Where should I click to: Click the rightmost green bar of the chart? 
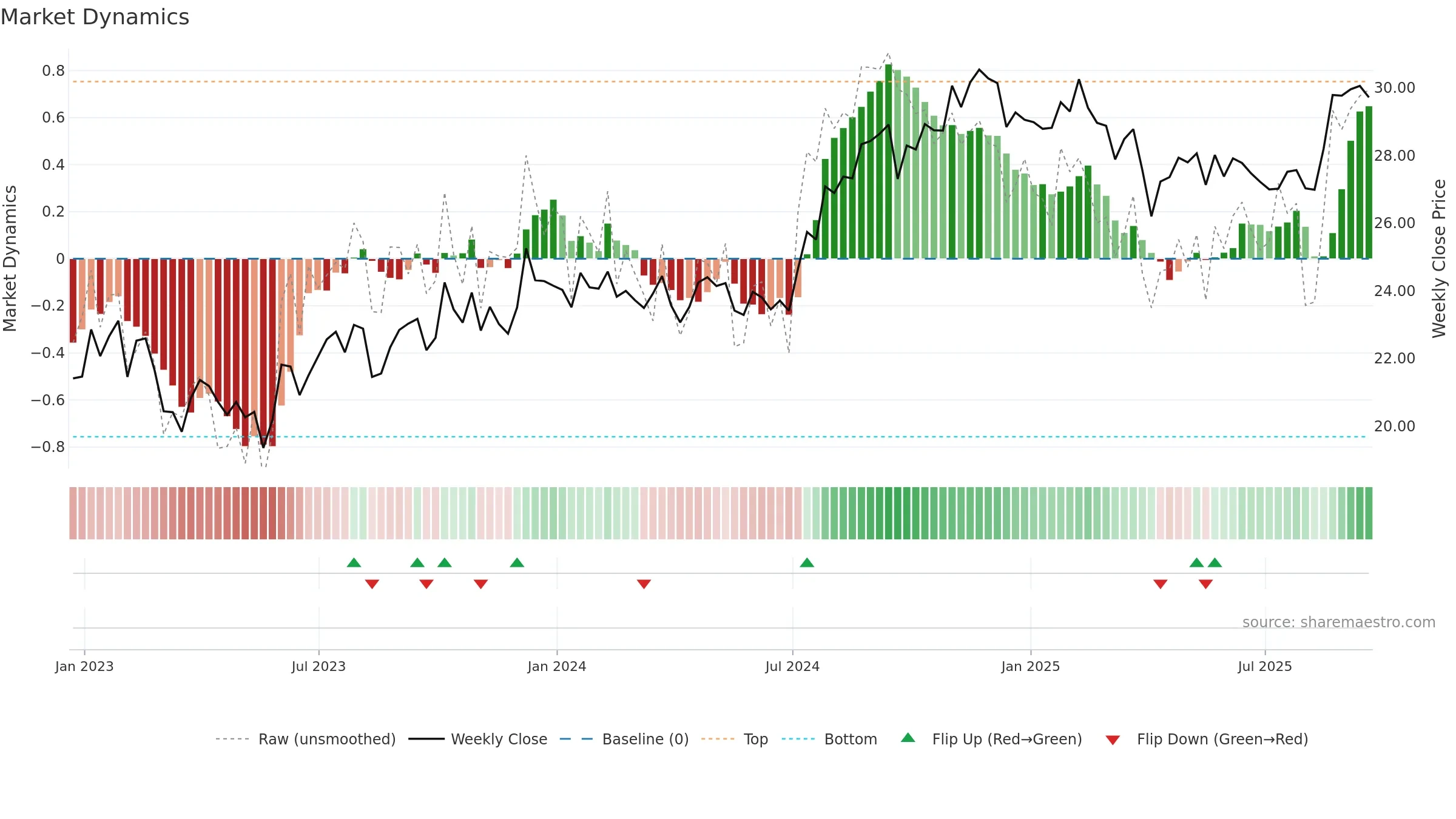pos(1369,183)
